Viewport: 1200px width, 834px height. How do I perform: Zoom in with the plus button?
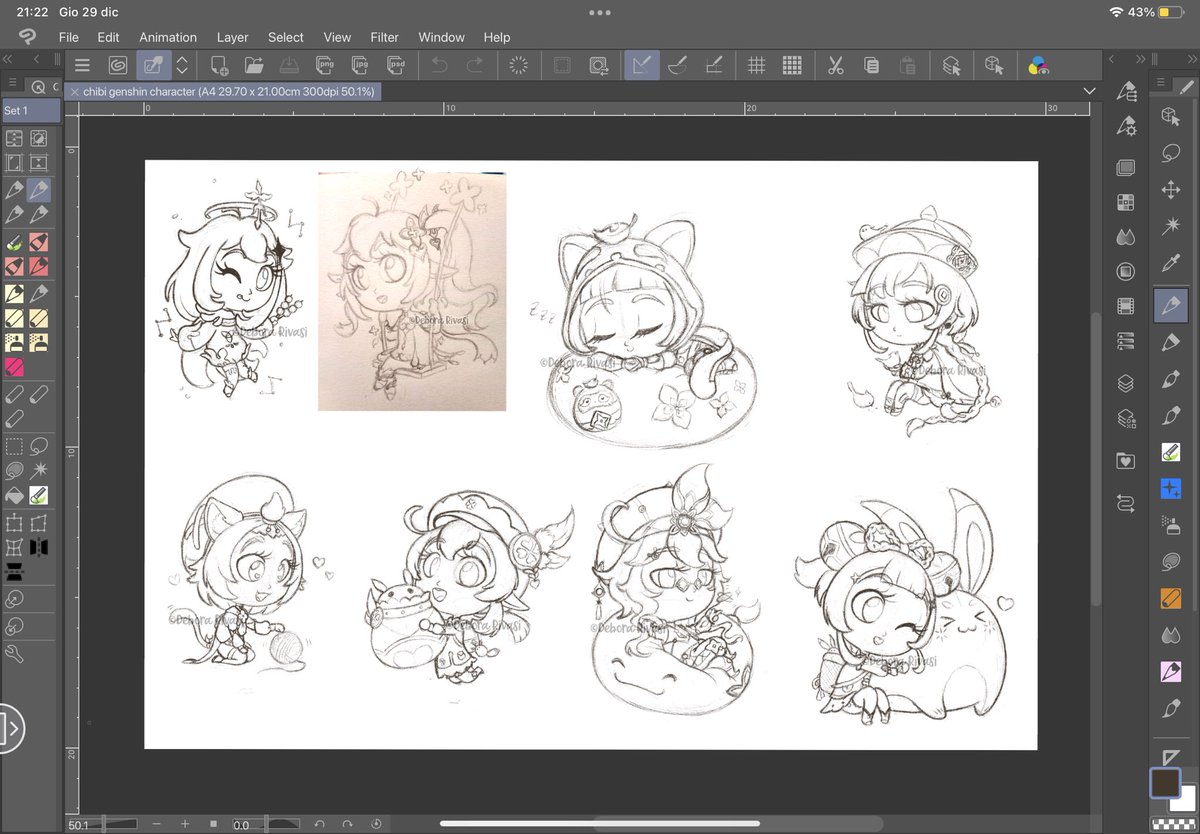(x=185, y=825)
